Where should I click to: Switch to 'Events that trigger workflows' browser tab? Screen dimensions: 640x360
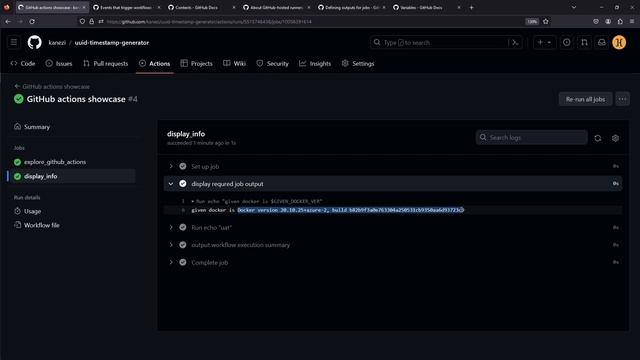click(127, 7)
